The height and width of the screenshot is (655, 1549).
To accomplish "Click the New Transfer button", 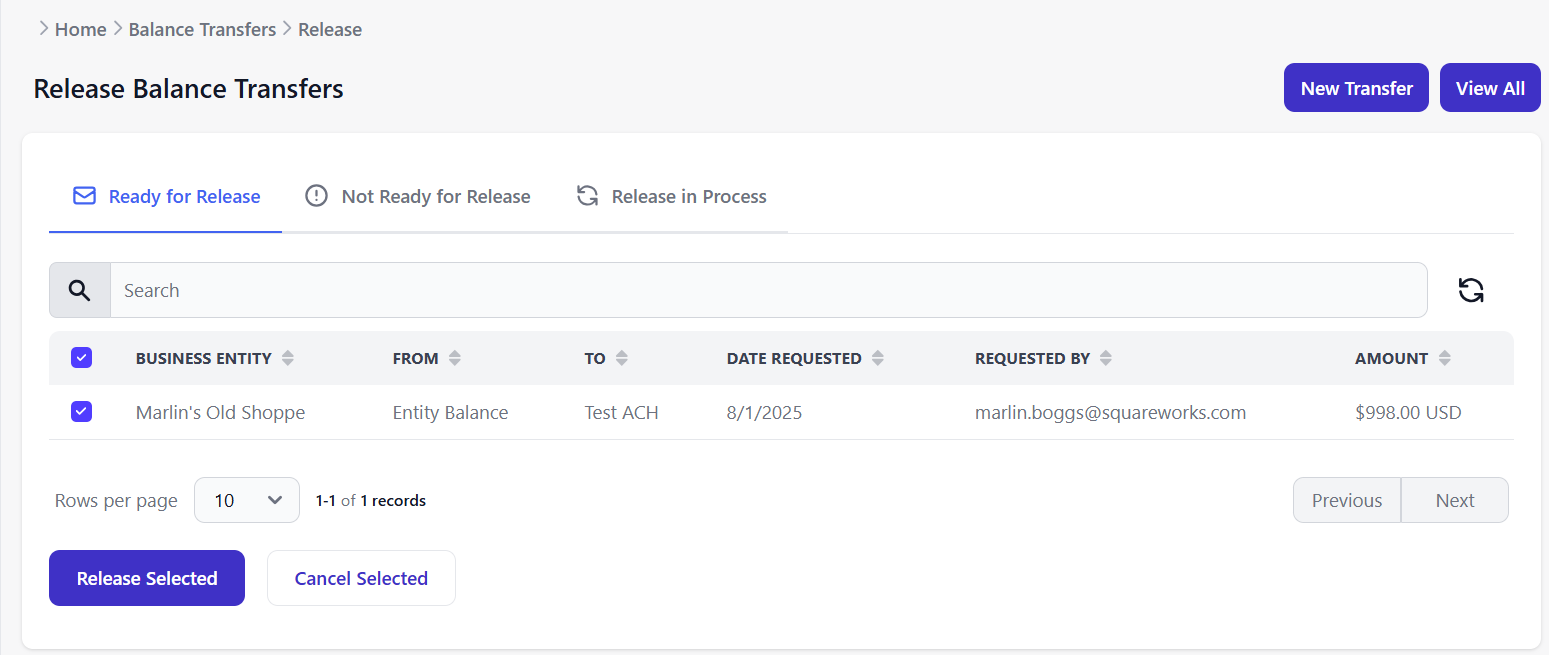I will [1356, 88].
